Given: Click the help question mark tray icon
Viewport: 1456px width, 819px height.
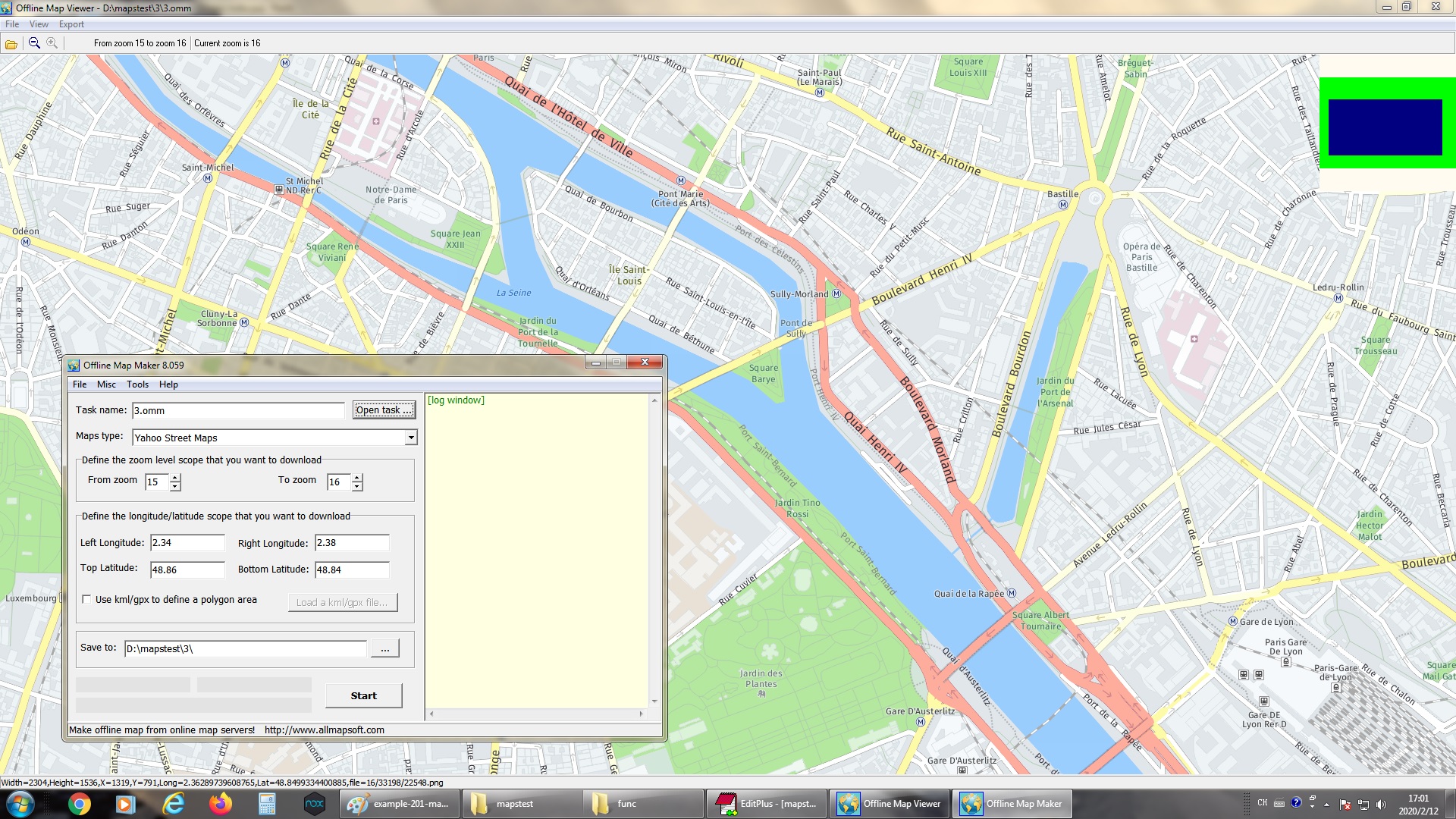Looking at the screenshot, I should [x=1296, y=802].
